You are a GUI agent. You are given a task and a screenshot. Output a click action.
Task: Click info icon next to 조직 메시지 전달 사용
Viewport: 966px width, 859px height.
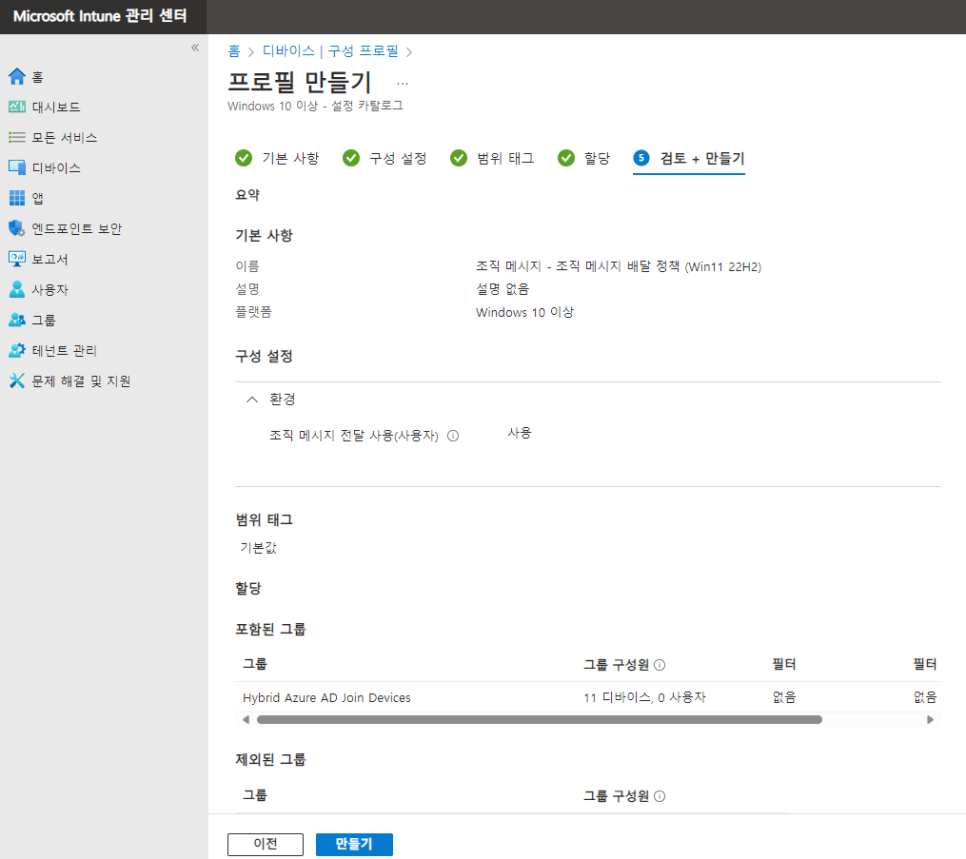click(x=453, y=436)
